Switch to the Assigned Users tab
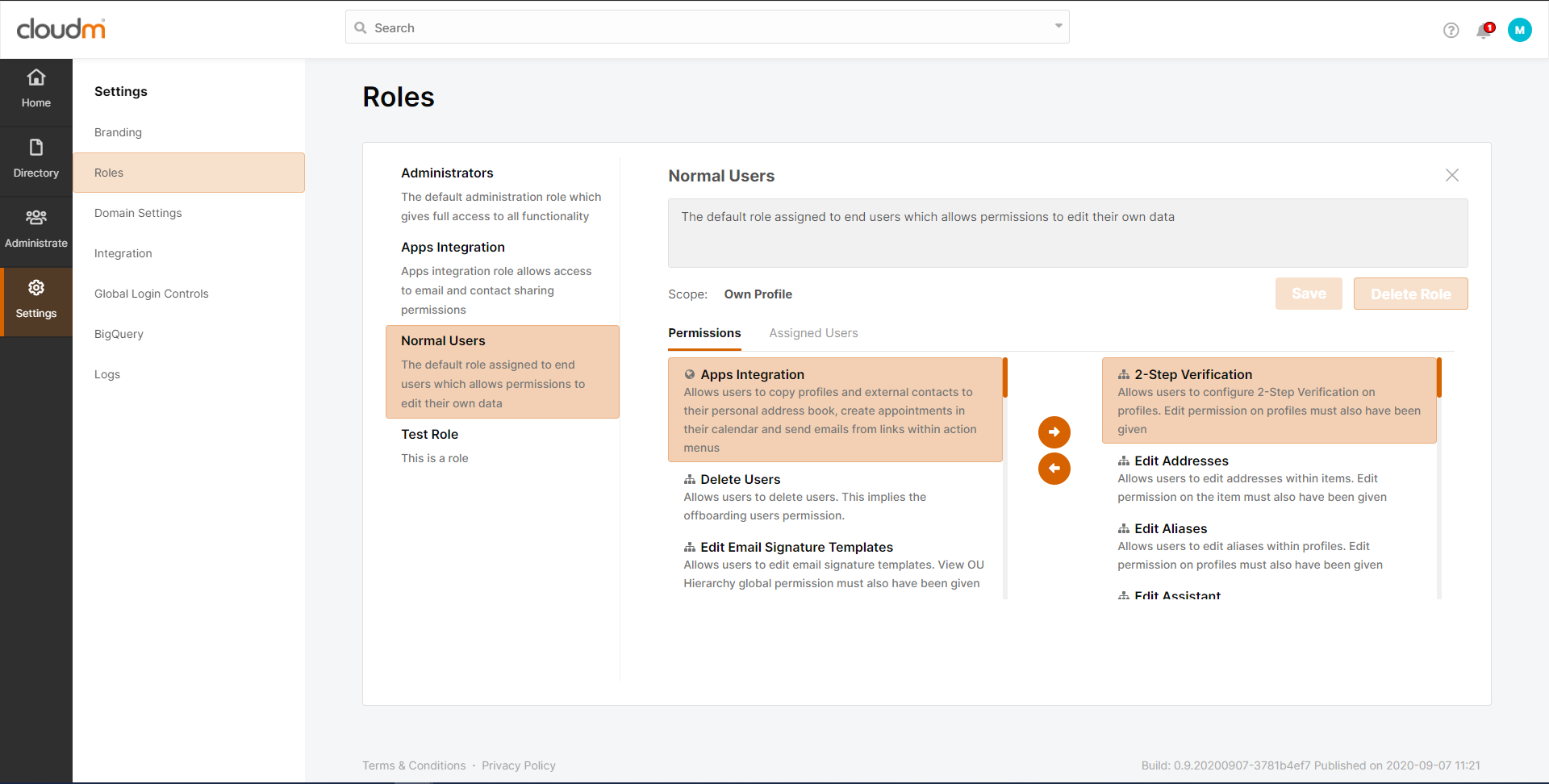 pos(813,333)
